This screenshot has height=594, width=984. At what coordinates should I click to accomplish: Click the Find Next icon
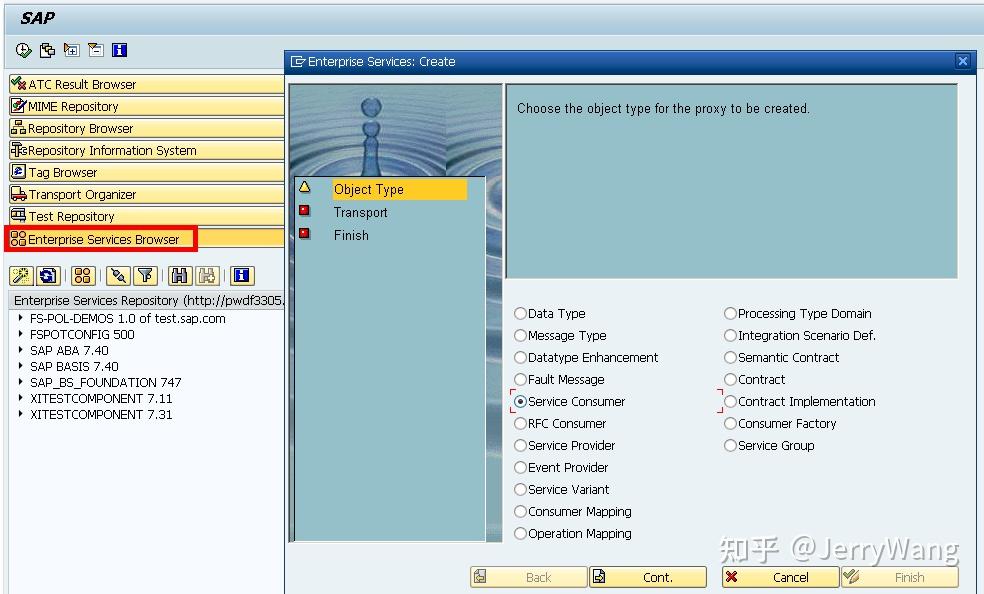pyautogui.click(x=207, y=276)
